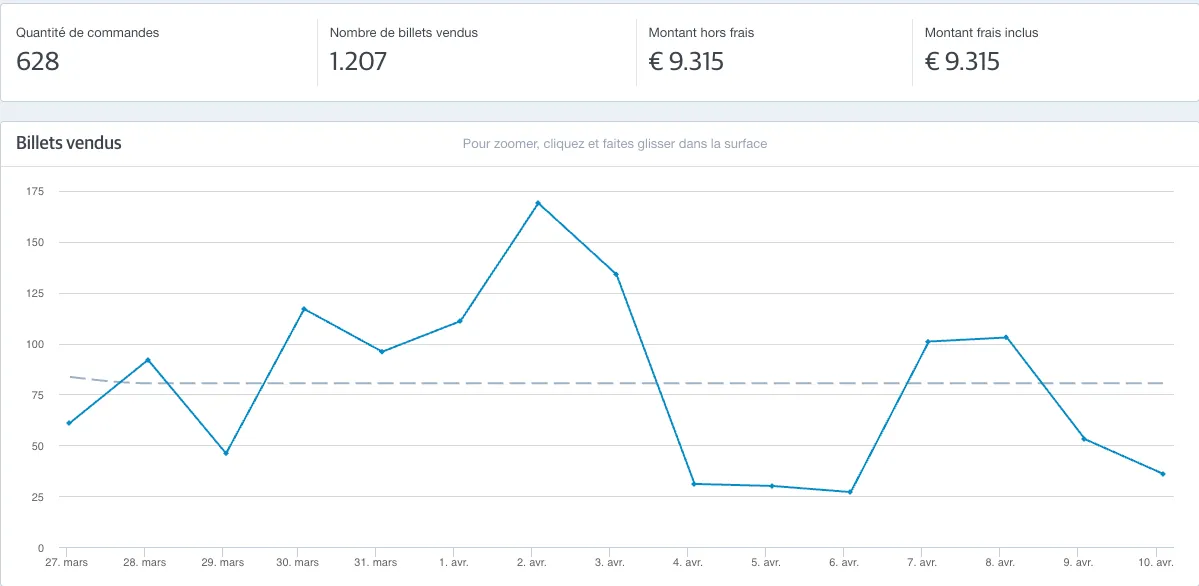Click the 75 y-axis label
Screen dimensions: 1199x586
tap(38, 395)
